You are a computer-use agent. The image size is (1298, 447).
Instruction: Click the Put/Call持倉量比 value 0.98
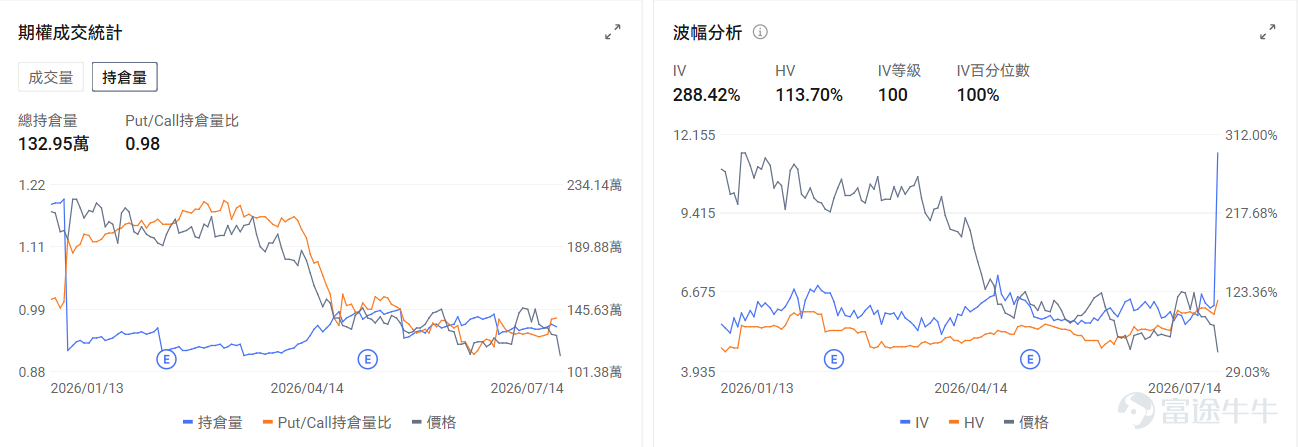click(142, 144)
